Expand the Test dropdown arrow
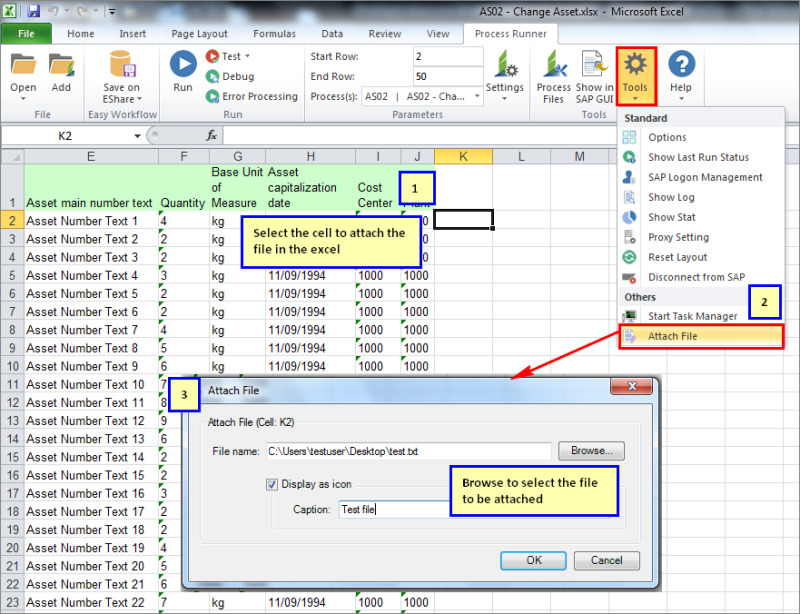This screenshot has height=614, width=800. pos(248,57)
